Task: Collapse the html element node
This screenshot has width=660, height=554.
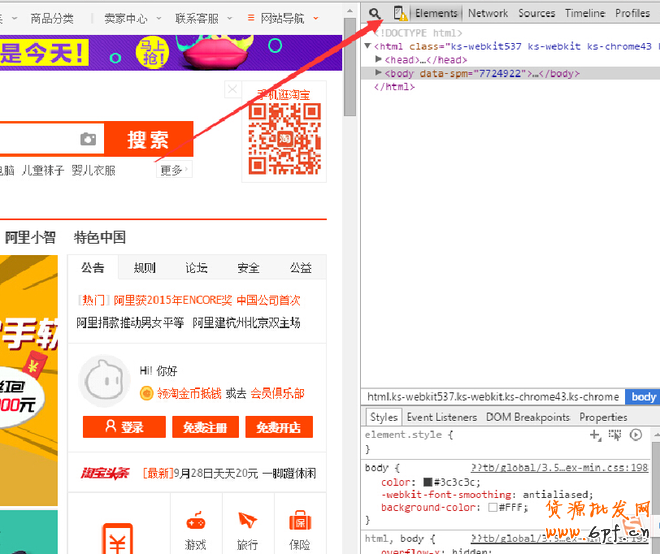Action: pyautogui.click(x=368, y=46)
